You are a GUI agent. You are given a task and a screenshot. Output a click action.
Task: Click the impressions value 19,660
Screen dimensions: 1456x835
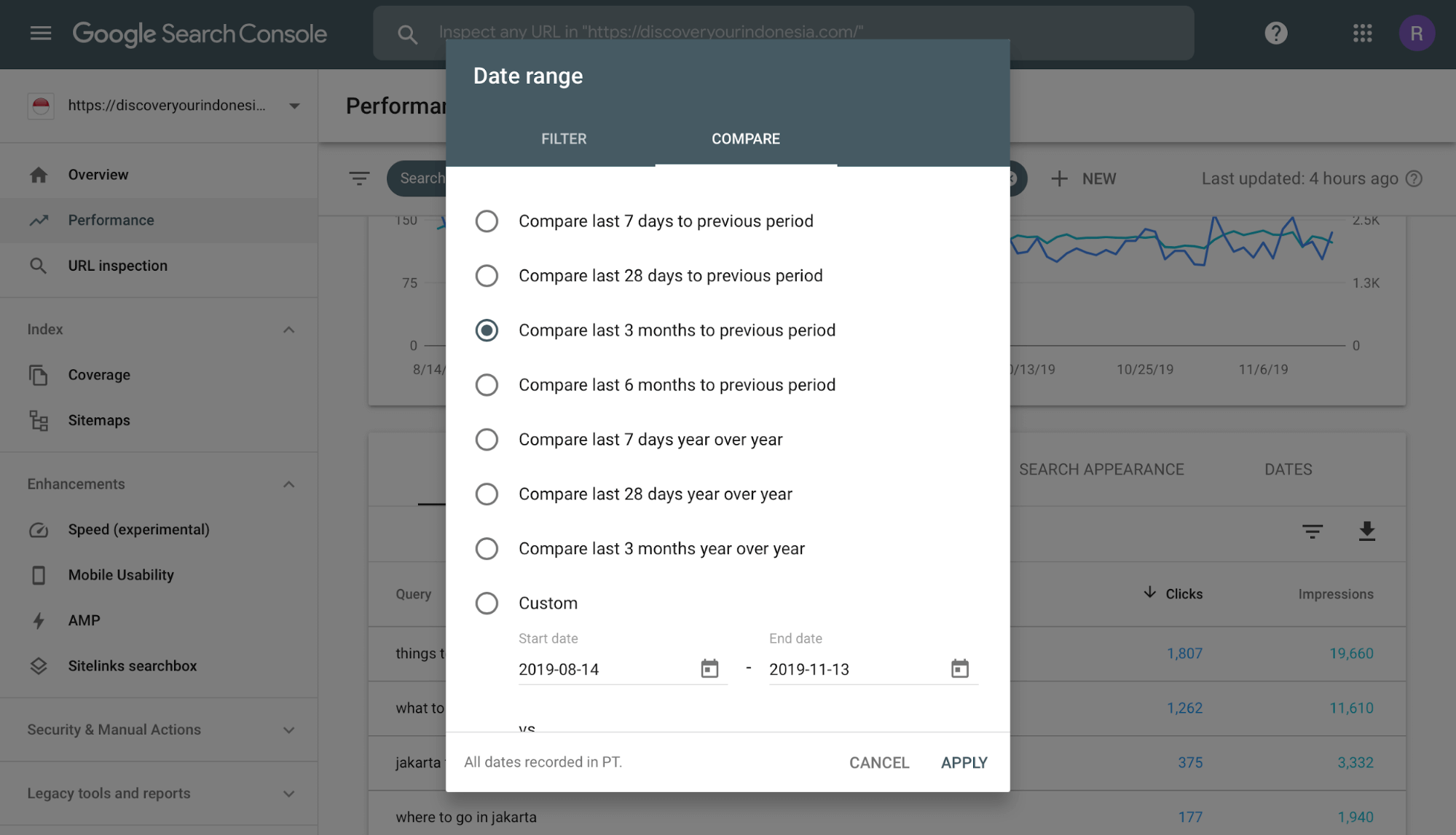pos(1351,653)
